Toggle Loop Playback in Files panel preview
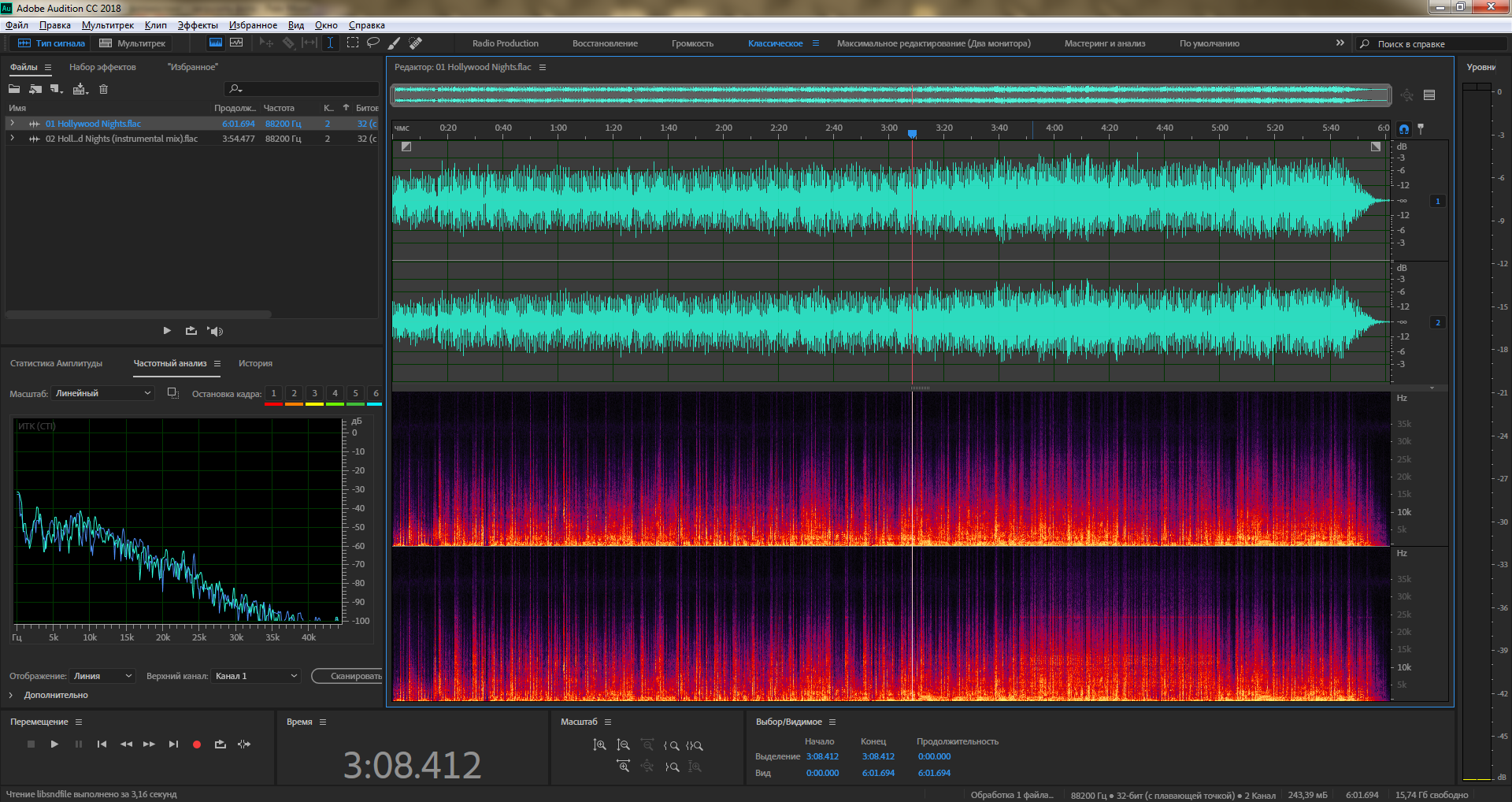Viewport: 1512px width, 802px height. coord(191,331)
